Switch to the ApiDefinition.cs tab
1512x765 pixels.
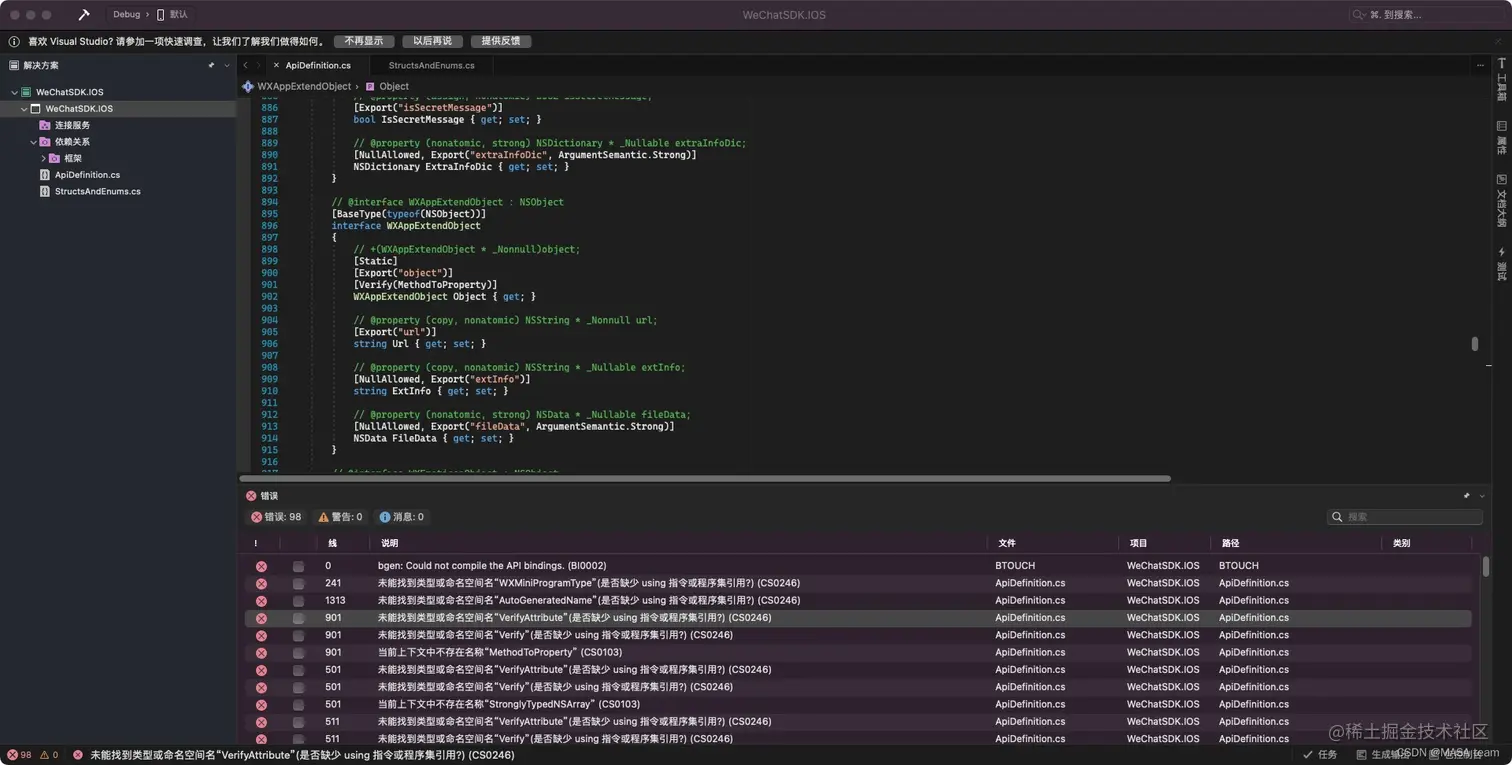(x=318, y=65)
